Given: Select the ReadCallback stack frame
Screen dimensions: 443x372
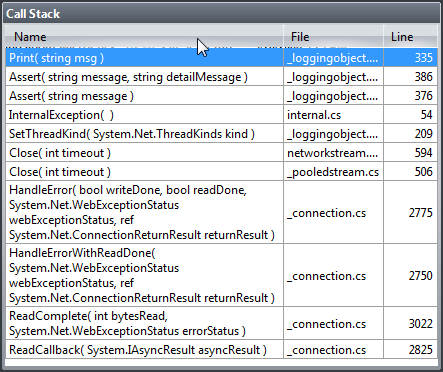Looking at the screenshot, I should point(221,350).
